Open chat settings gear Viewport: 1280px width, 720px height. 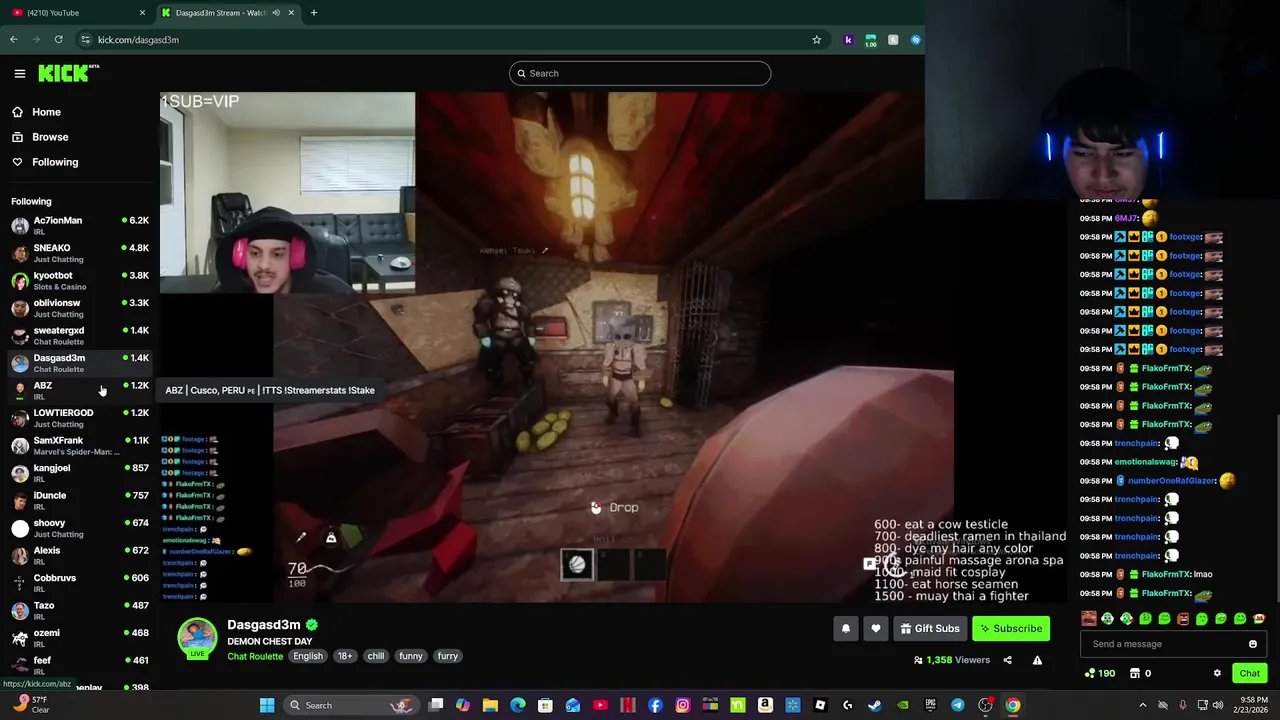[x=1217, y=673]
